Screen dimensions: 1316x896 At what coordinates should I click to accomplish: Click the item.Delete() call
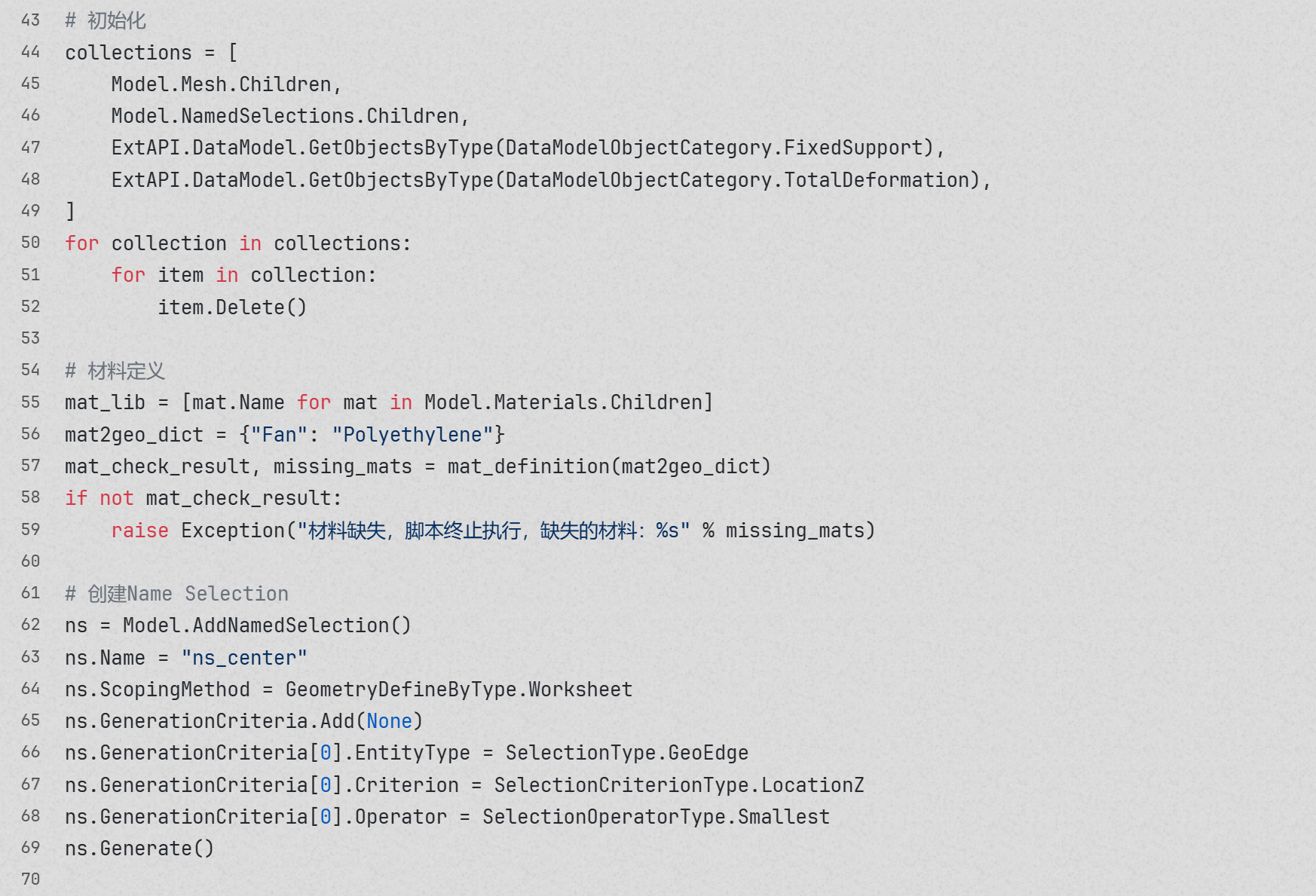tap(231, 307)
